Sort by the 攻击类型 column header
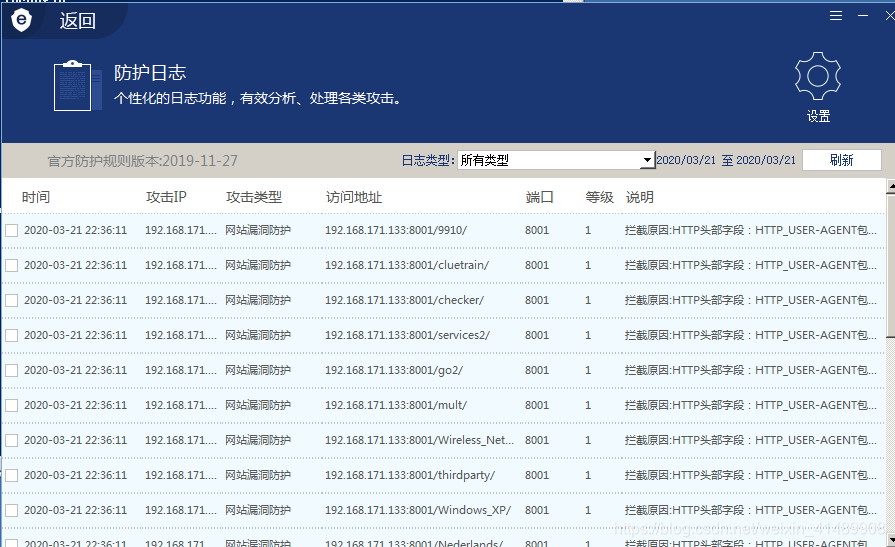The width and height of the screenshot is (895, 547). (254, 198)
